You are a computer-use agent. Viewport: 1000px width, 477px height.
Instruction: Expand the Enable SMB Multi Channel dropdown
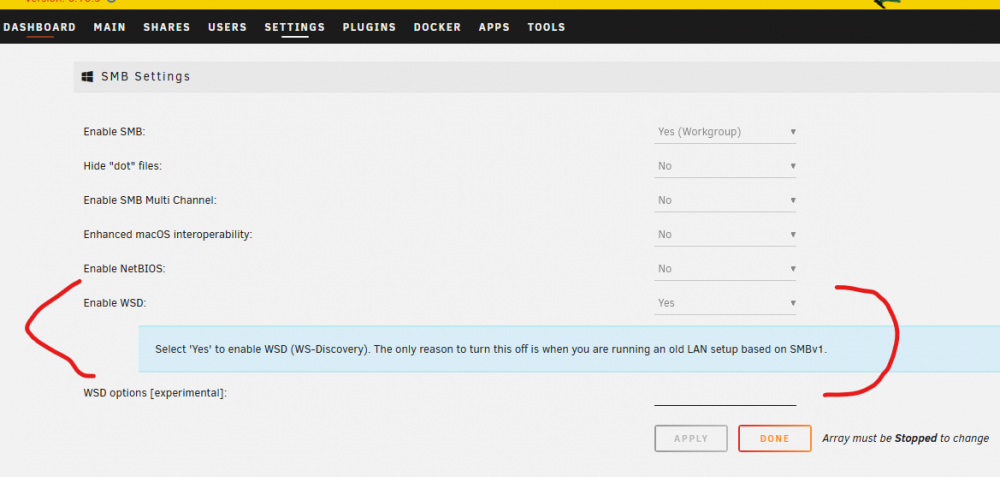(725, 200)
